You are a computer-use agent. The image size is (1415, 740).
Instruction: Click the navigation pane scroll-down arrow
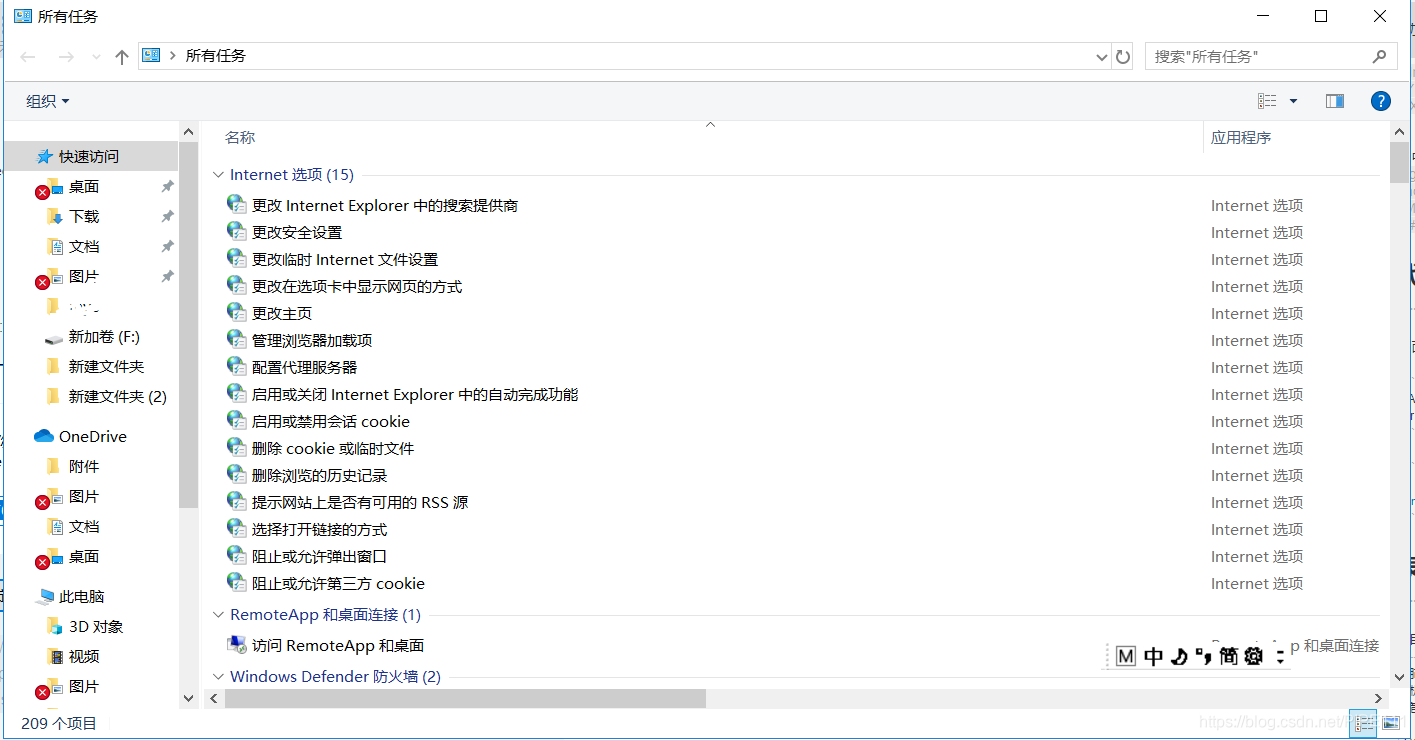(x=189, y=698)
